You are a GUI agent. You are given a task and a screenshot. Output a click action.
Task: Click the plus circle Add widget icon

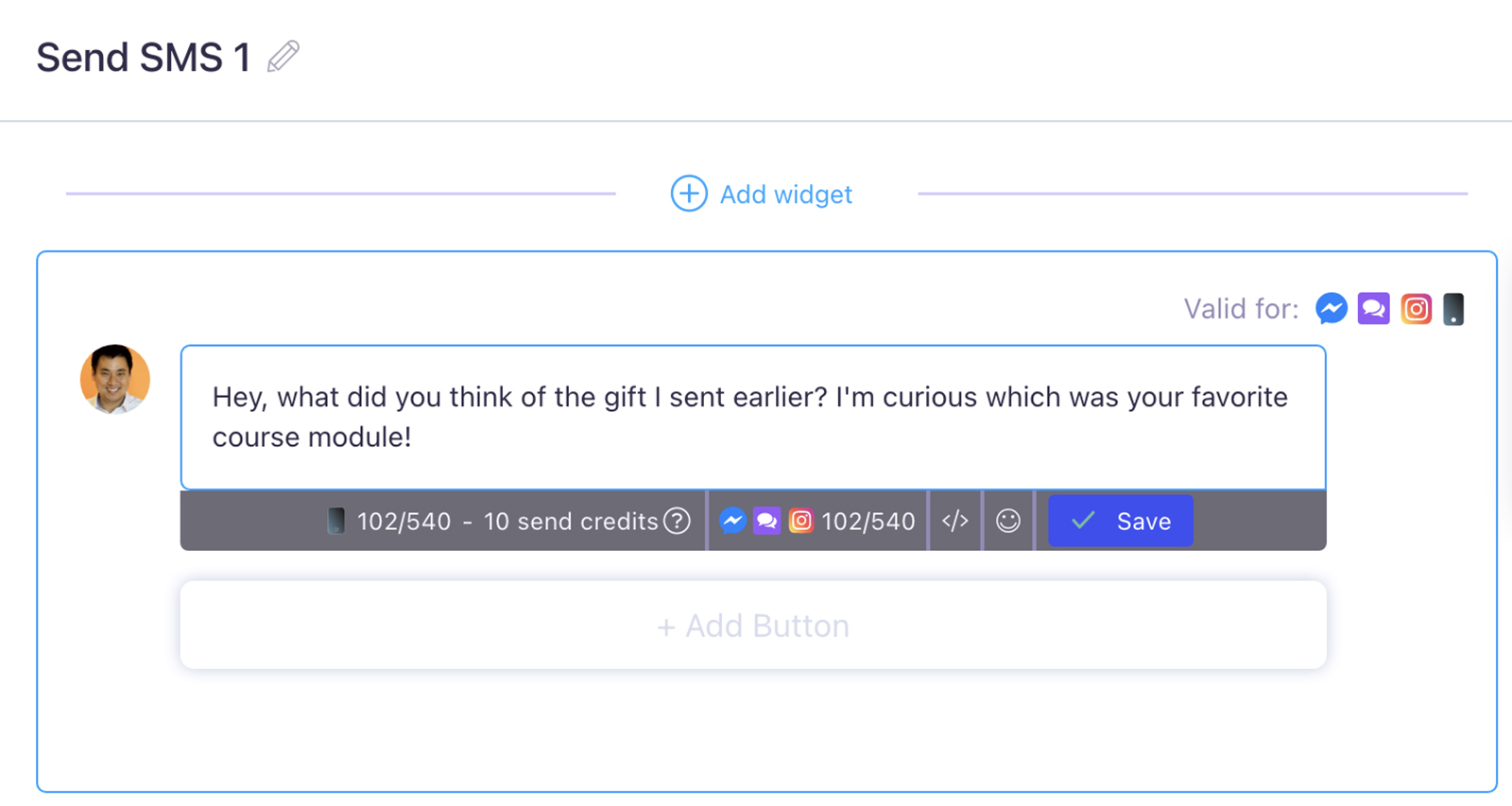[x=689, y=194]
